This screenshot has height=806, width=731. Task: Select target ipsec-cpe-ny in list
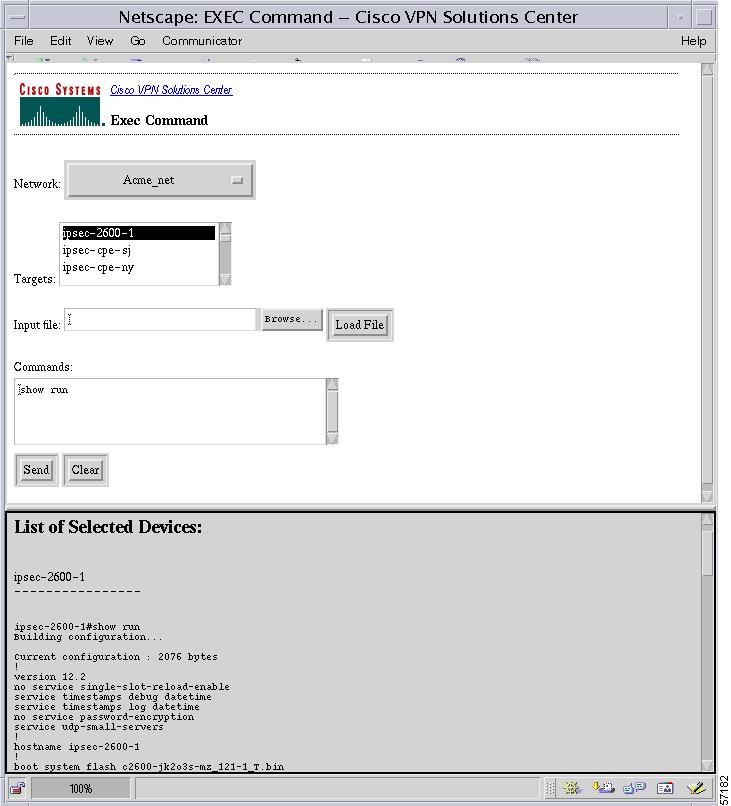(x=139, y=267)
